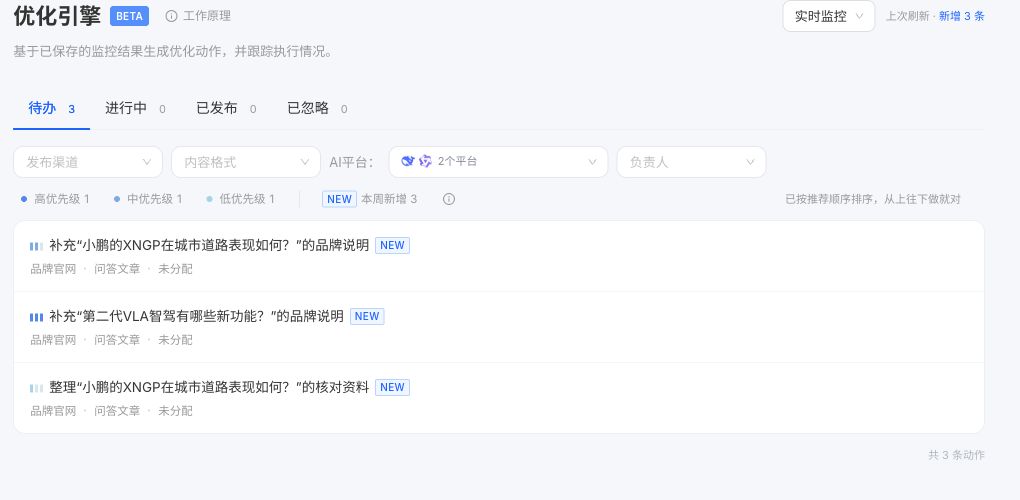
Task: Switch to the 已发布 tab
Action: (226, 109)
